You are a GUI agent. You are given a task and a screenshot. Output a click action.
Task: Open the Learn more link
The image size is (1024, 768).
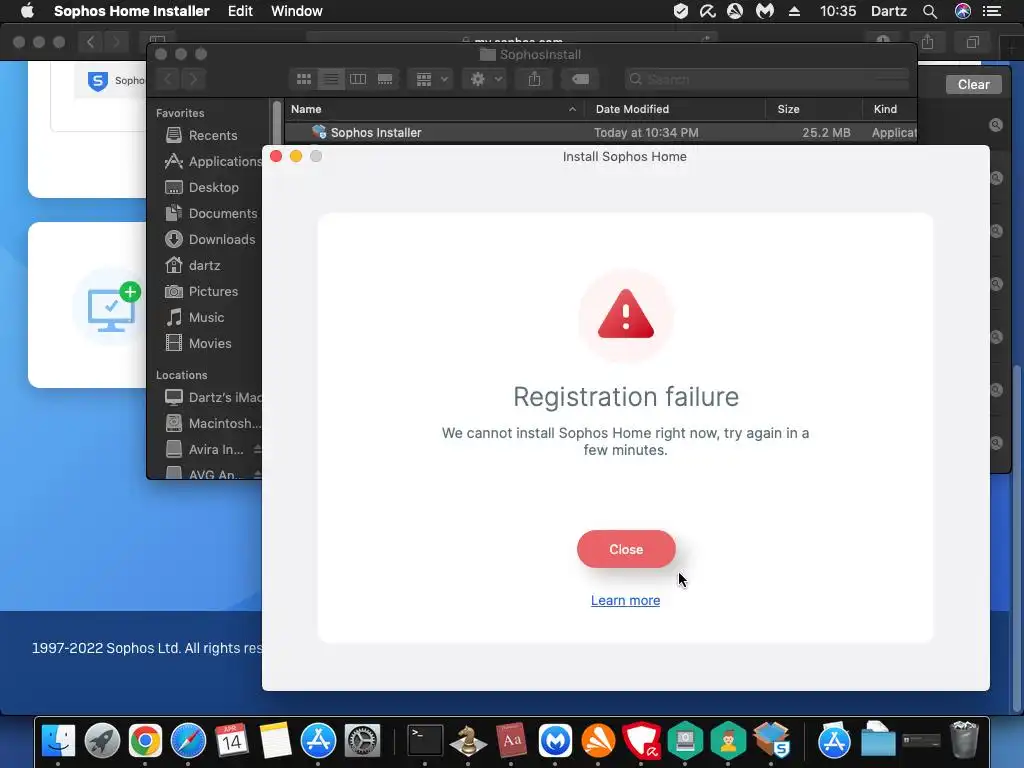tap(625, 600)
